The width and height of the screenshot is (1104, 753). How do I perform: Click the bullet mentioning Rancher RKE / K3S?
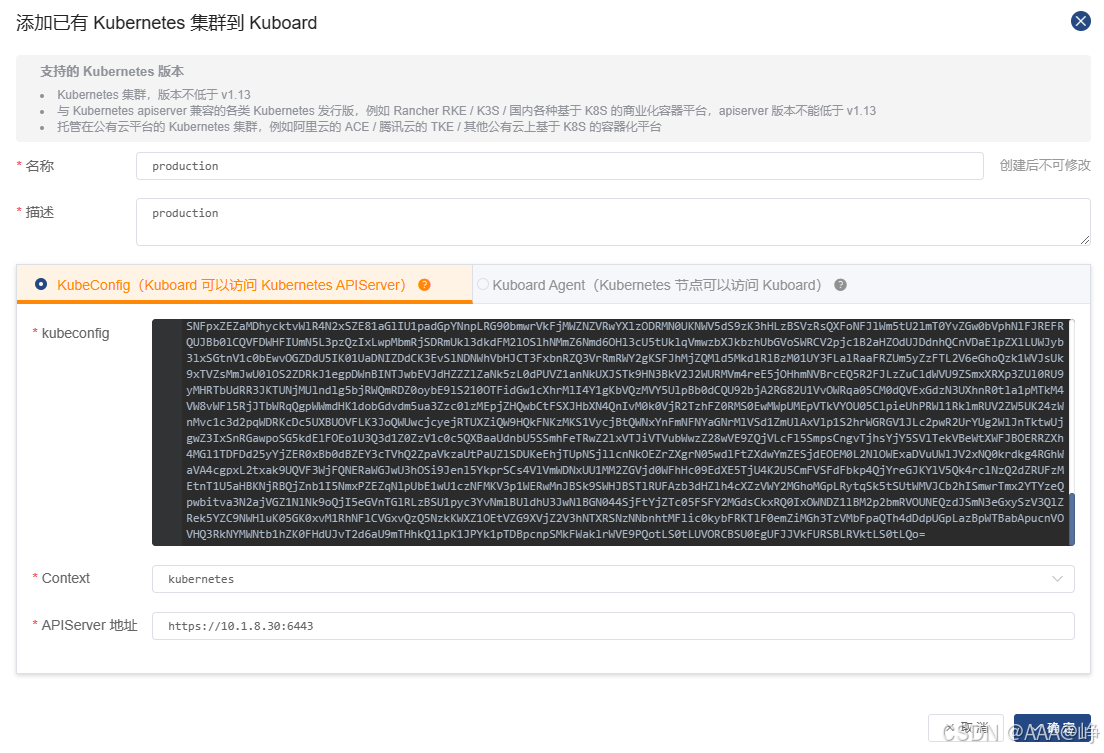(466, 111)
